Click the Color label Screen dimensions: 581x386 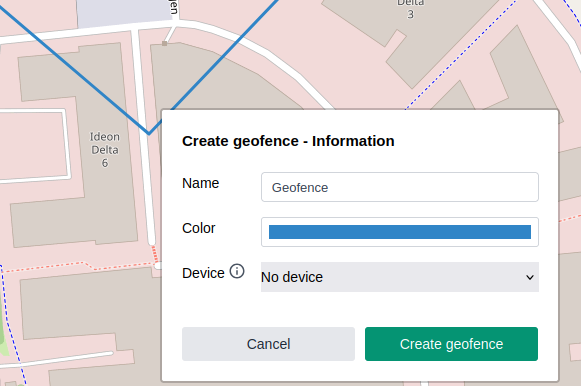coord(199,228)
